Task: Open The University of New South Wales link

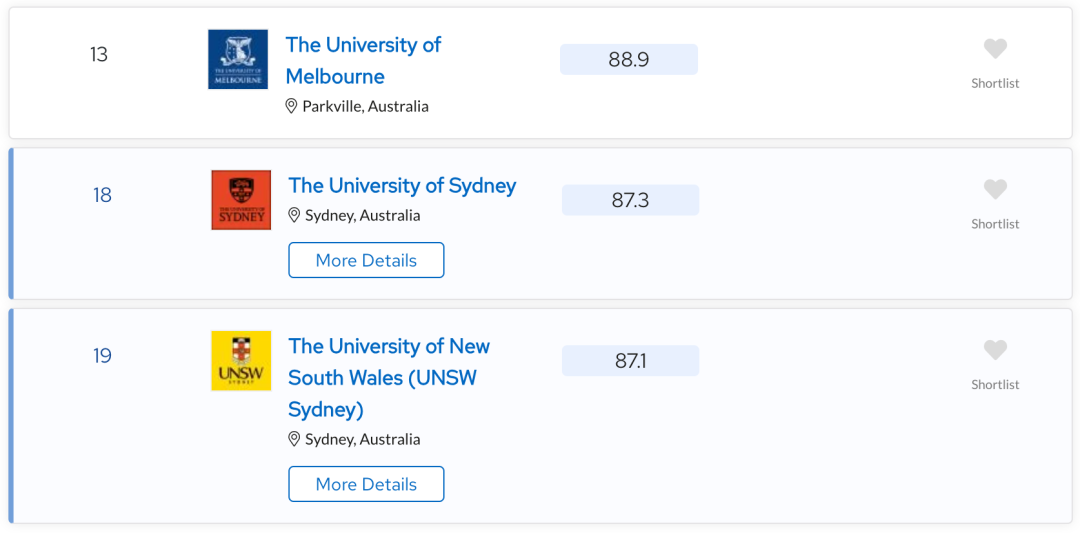Action: click(x=388, y=377)
